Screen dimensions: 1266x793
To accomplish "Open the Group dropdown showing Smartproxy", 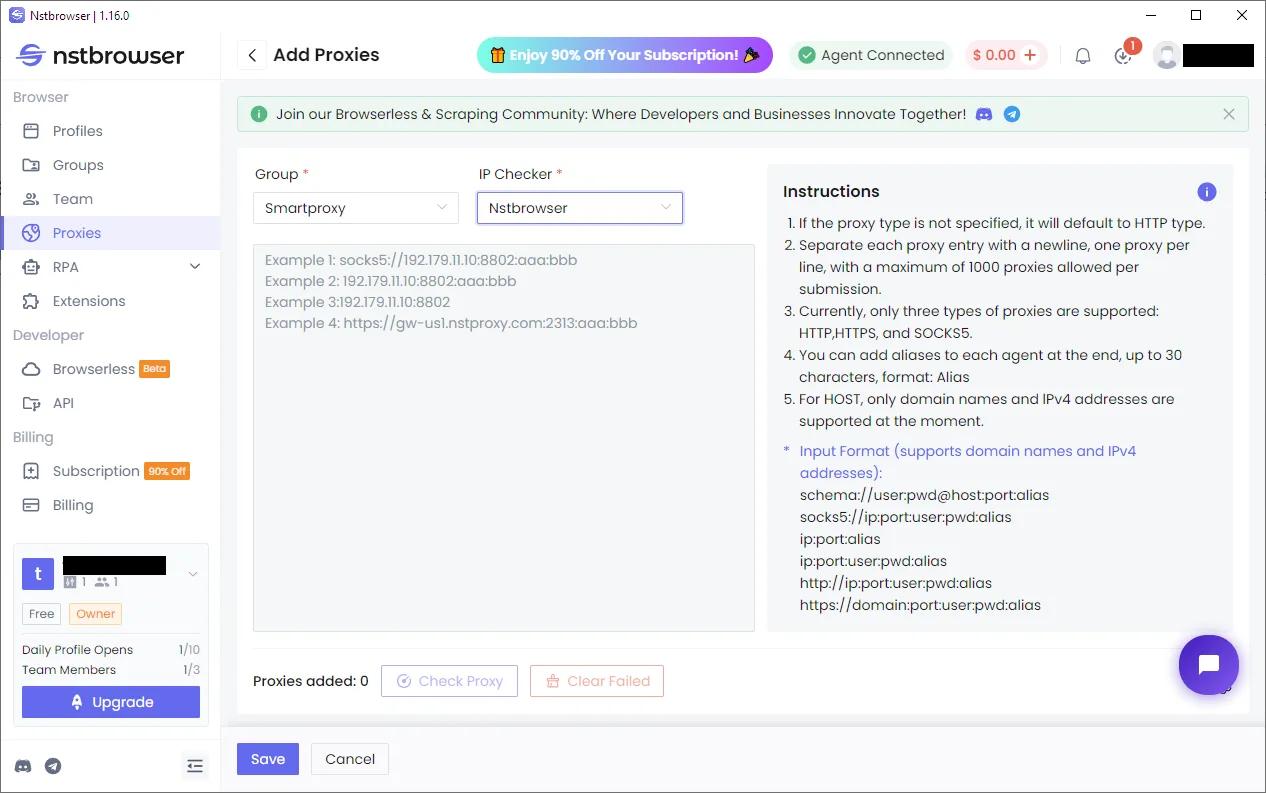I will 356,208.
